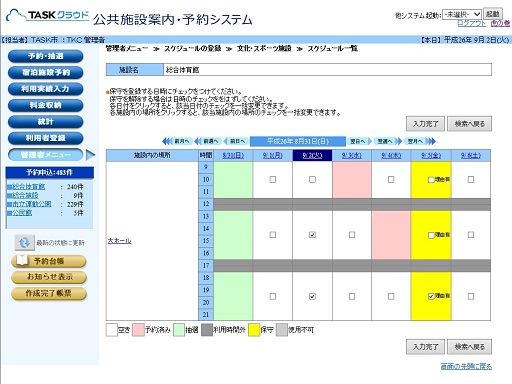
Task: Go to next month with 翌月へ arrow
Action: 419,141
